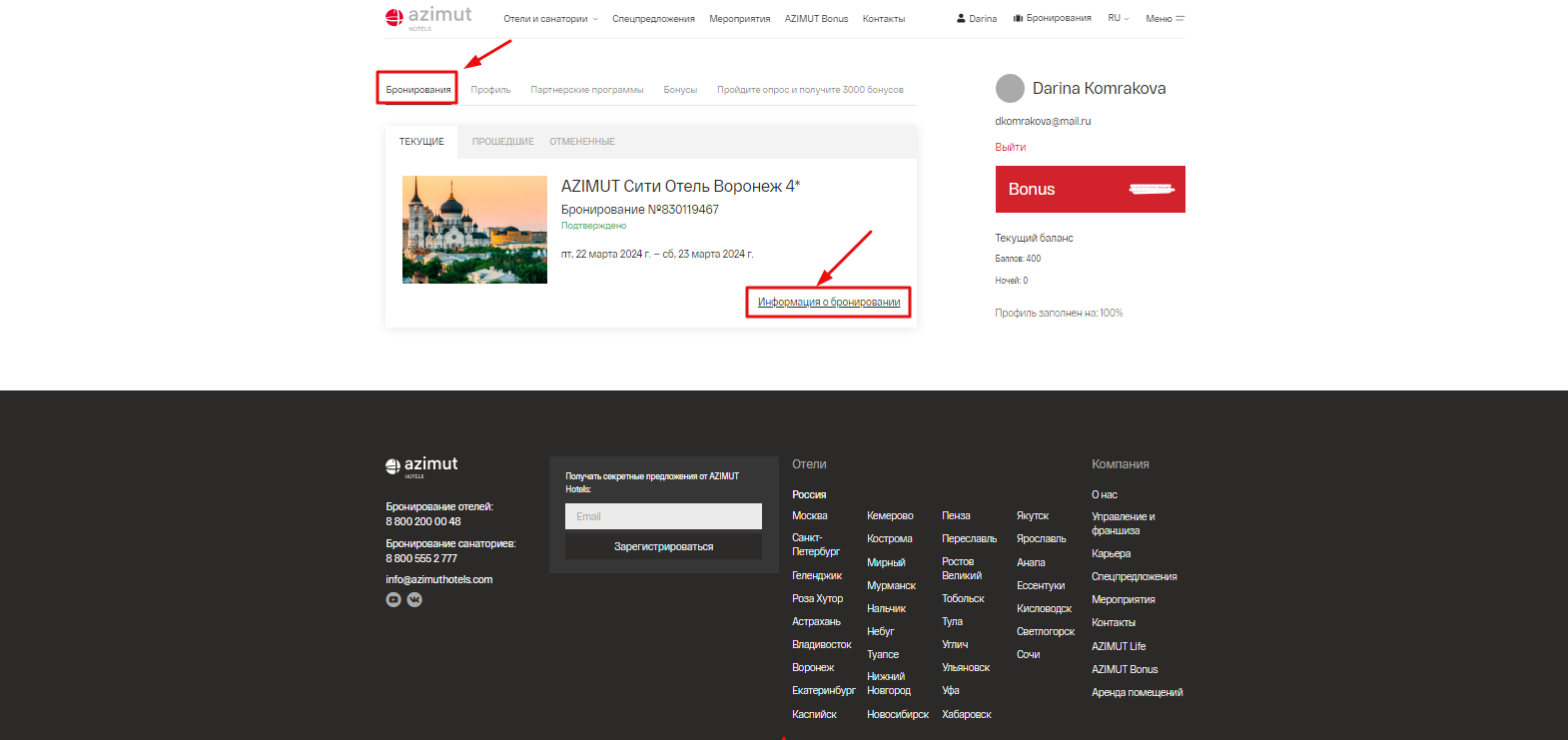
Task: Open the Пенза hotels link
Action: click(956, 515)
